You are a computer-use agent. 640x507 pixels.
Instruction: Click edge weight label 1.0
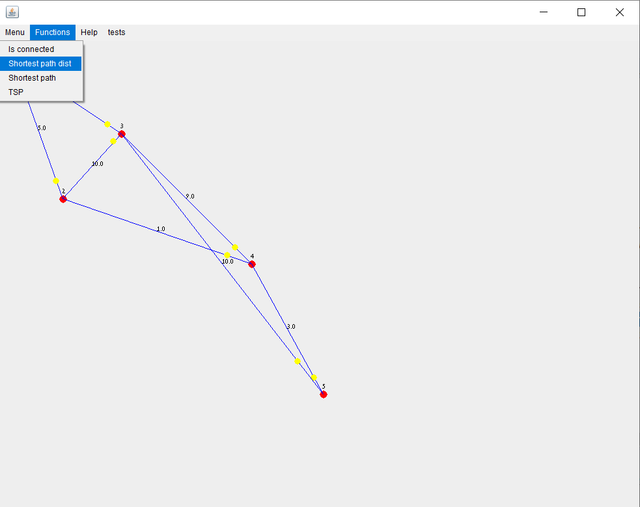pos(161,229)
